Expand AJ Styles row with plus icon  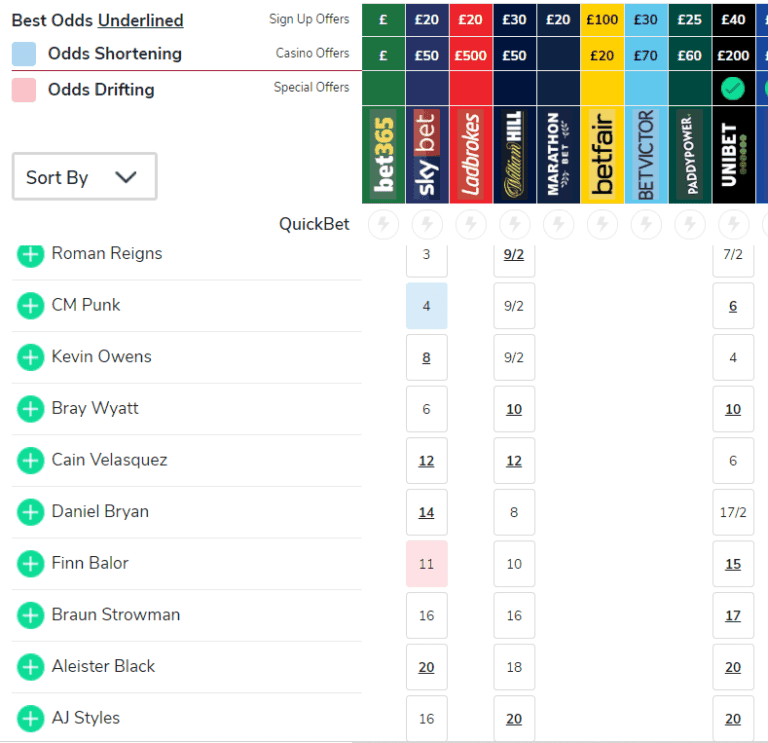tap(31, 718)
